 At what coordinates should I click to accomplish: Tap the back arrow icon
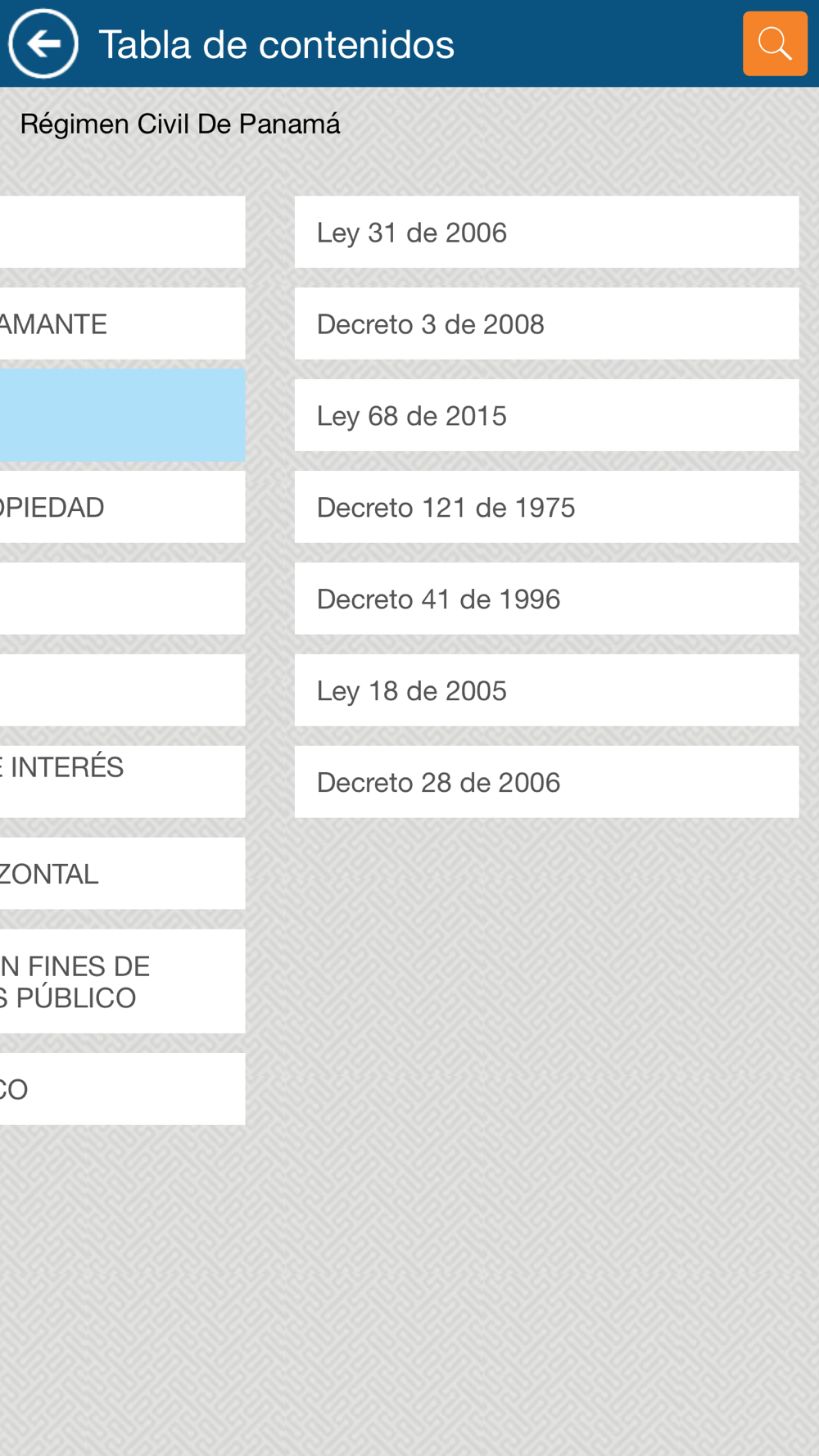(43, 43)
